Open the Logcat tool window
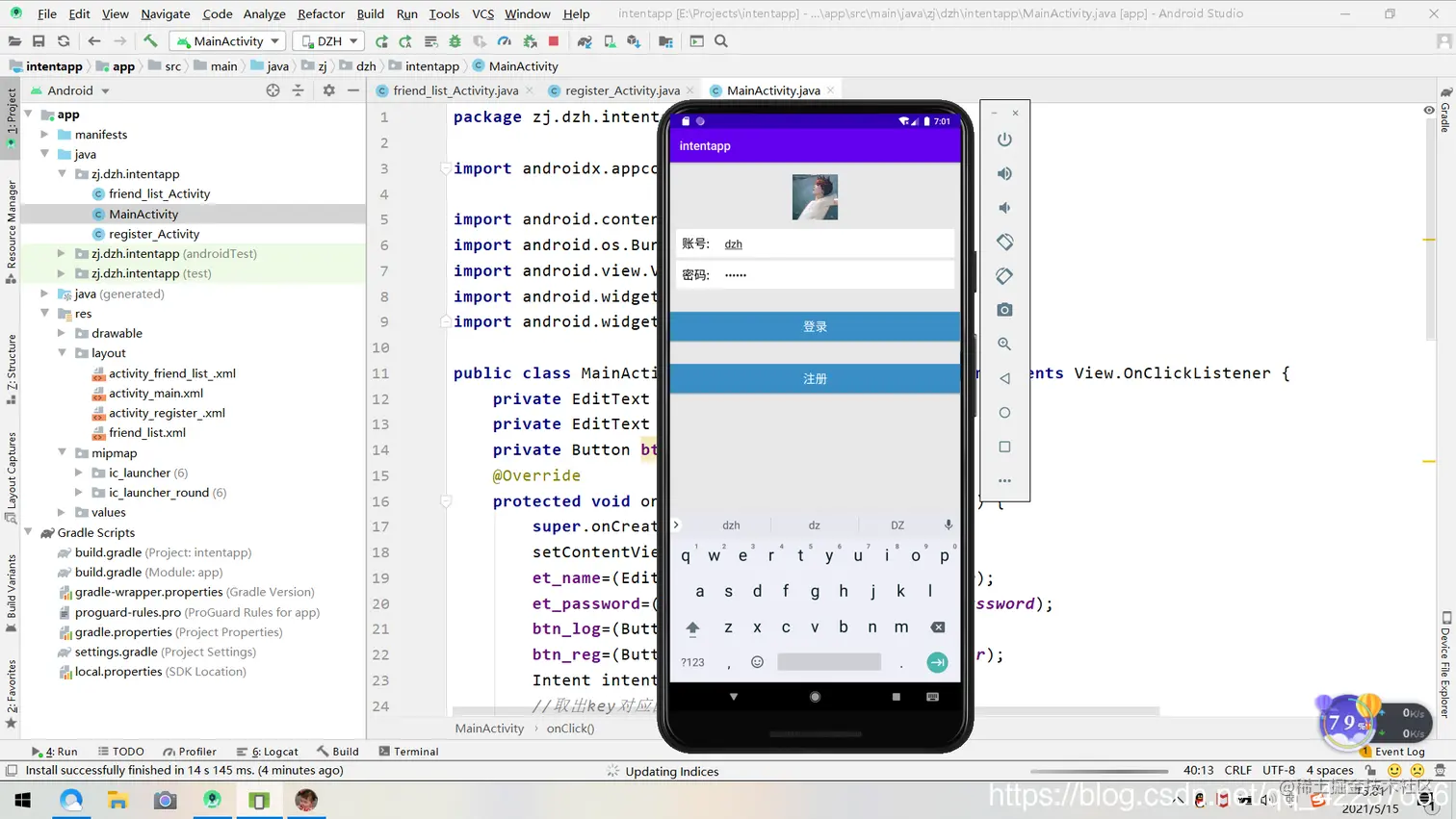This screenshot has width=1456, height=819. (268, 752)
